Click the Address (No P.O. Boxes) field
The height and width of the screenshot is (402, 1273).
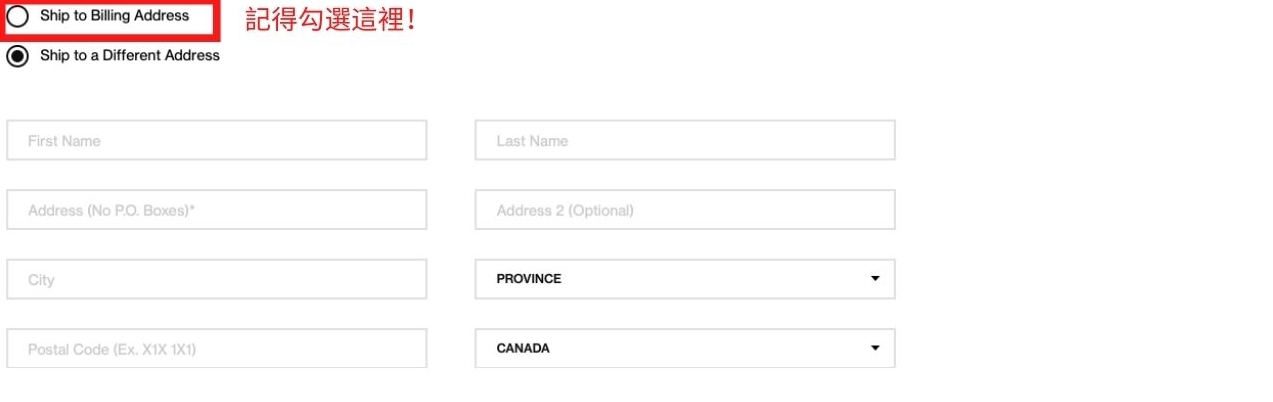[216, 210]
